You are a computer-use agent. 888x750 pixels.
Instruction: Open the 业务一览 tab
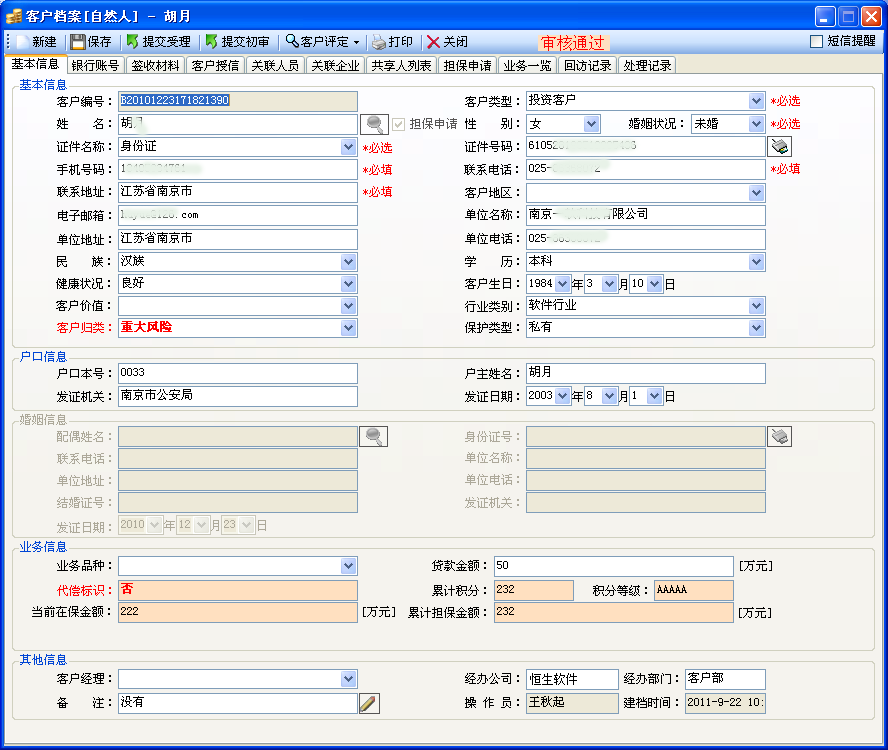coord(527,66)
